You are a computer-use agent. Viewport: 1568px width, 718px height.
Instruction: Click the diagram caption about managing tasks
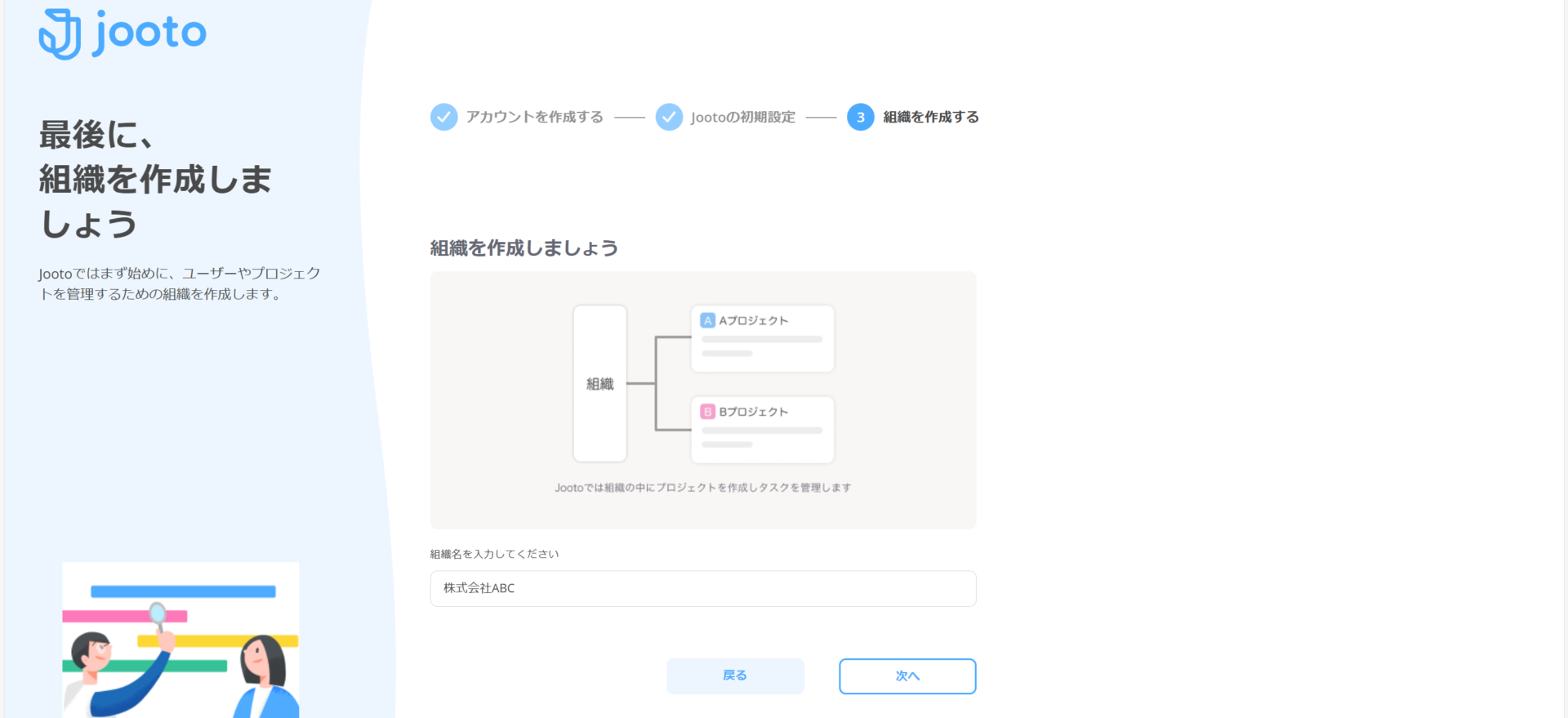point(703,488)
